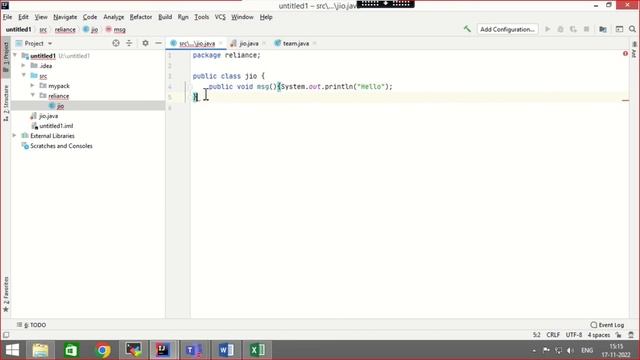This screenshot has height=360, width=640.
Task: Toggle the Favorites tool window side tab
Action: coord(6,294)
